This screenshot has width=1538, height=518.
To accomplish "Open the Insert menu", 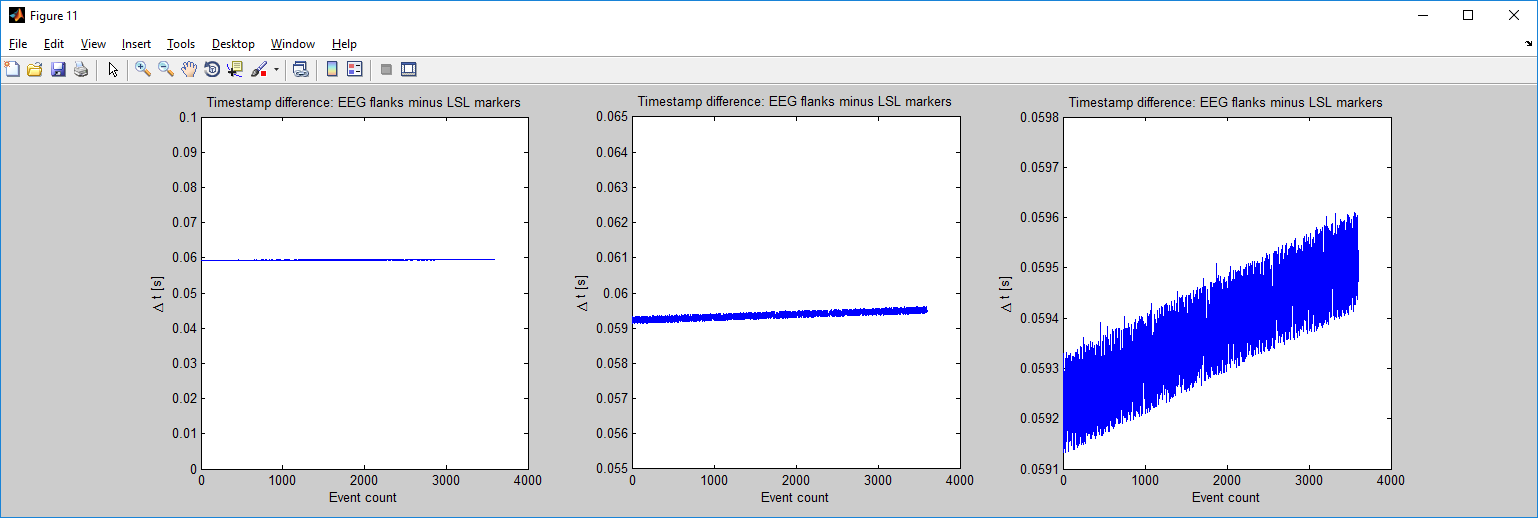I will tap(136, 44).
